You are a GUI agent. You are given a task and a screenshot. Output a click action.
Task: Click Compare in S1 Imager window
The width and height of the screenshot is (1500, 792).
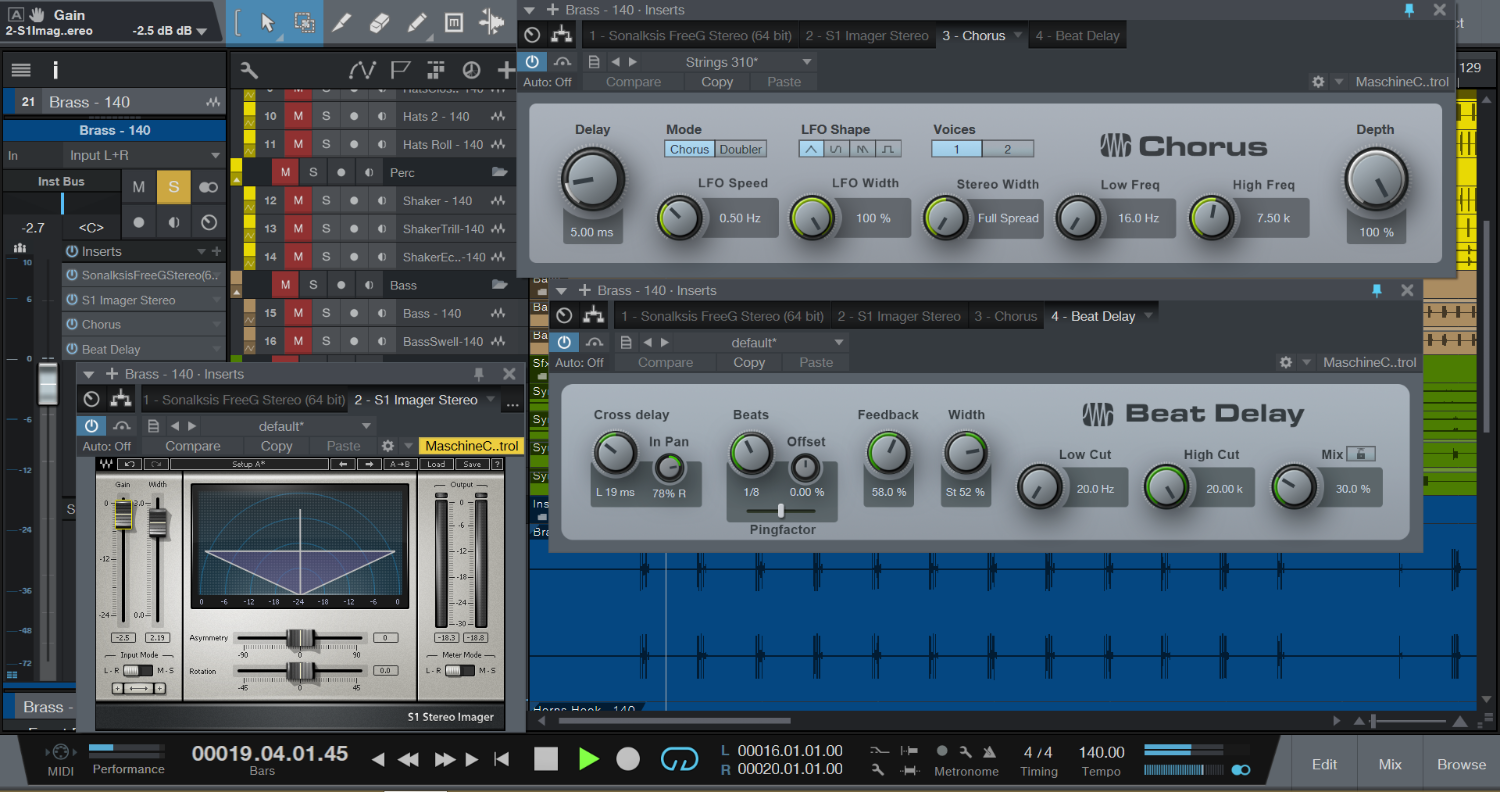(x=193, y=446)
